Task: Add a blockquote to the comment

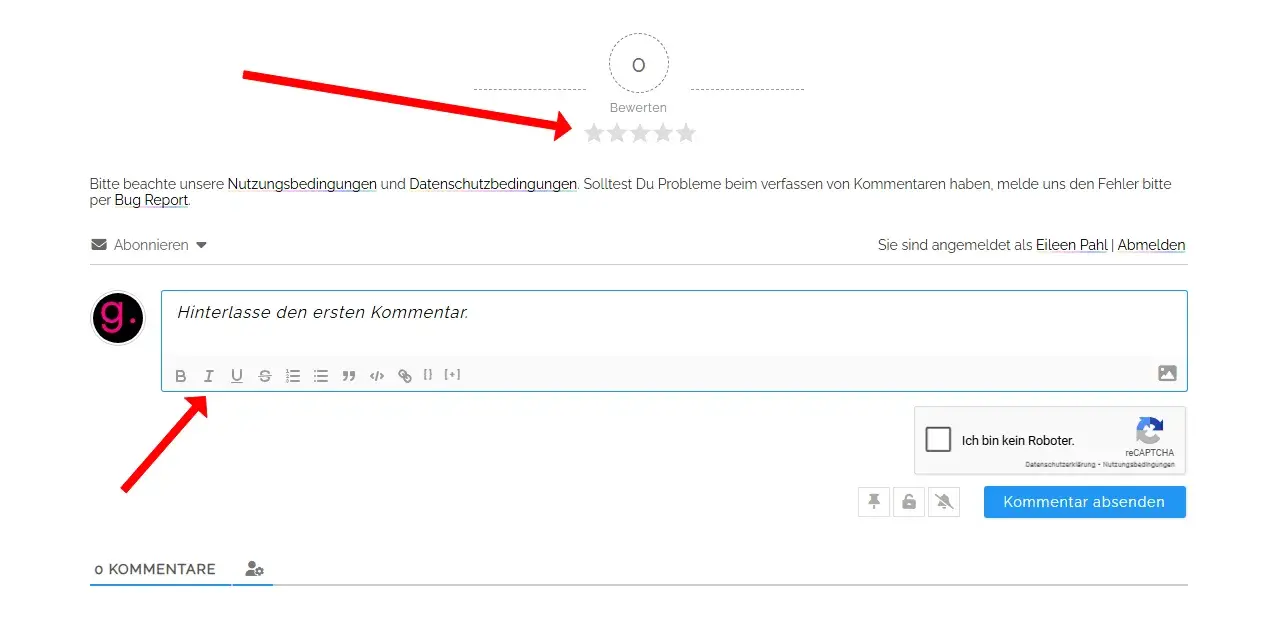Action: [349, 376]
